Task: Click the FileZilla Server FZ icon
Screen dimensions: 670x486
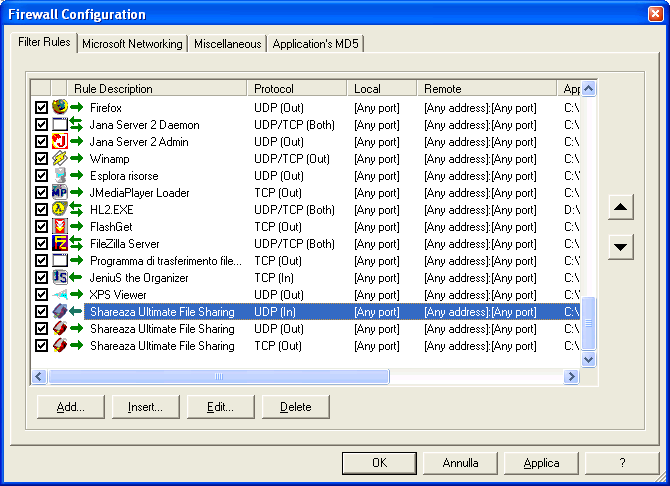Action: 60,243
